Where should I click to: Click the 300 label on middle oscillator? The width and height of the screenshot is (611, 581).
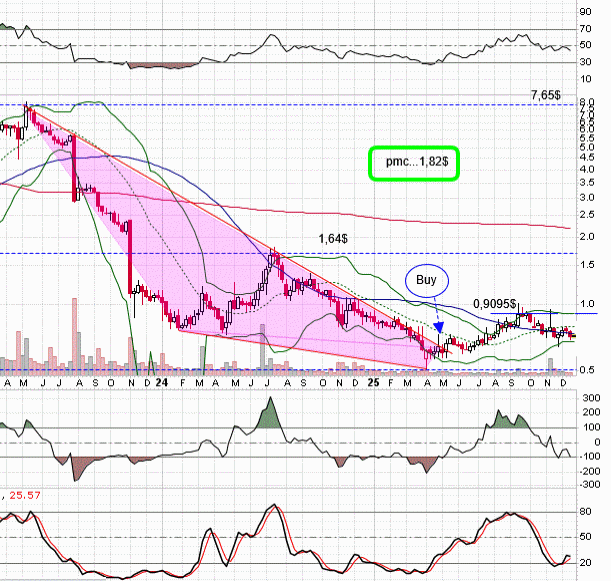tap(592, 399)
